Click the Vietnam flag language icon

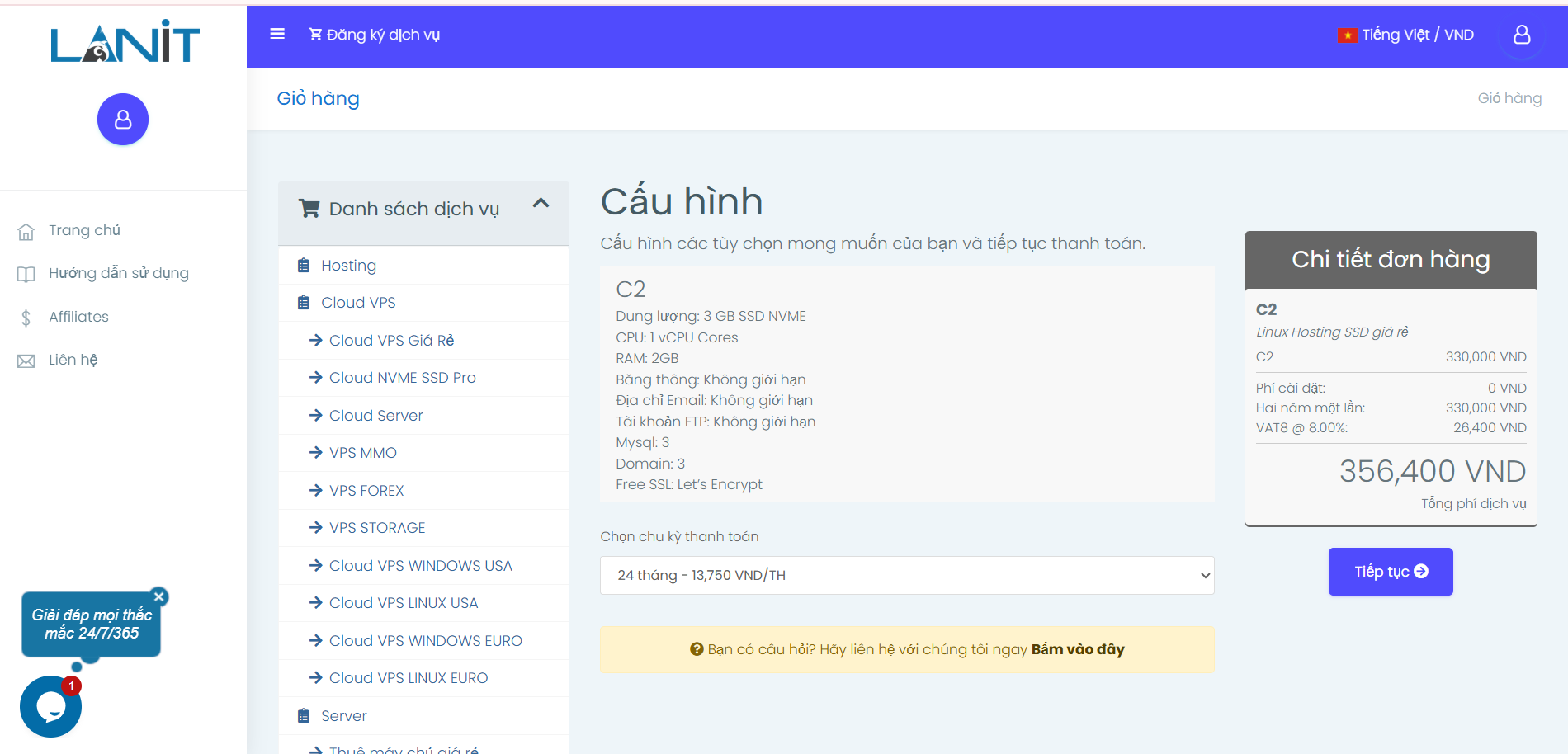(x=1347, y=35)
